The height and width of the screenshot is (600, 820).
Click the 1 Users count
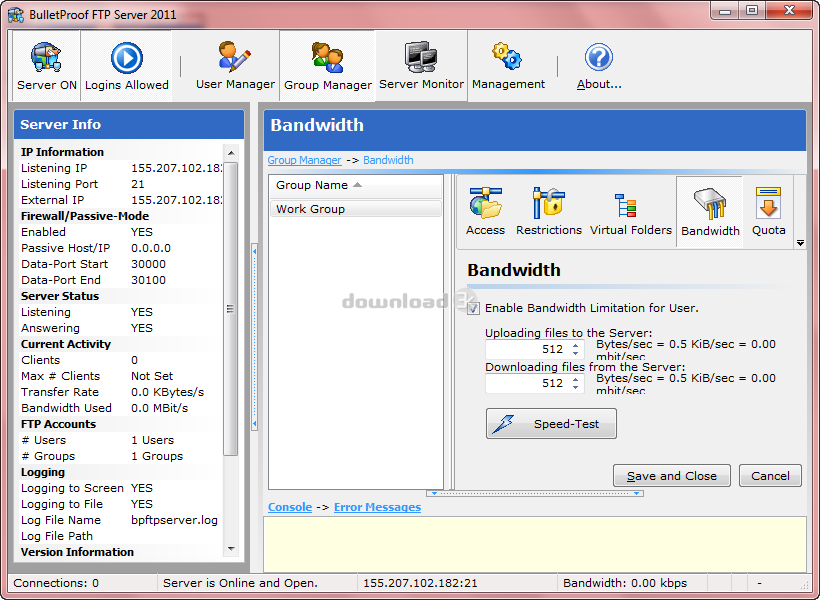152,440
